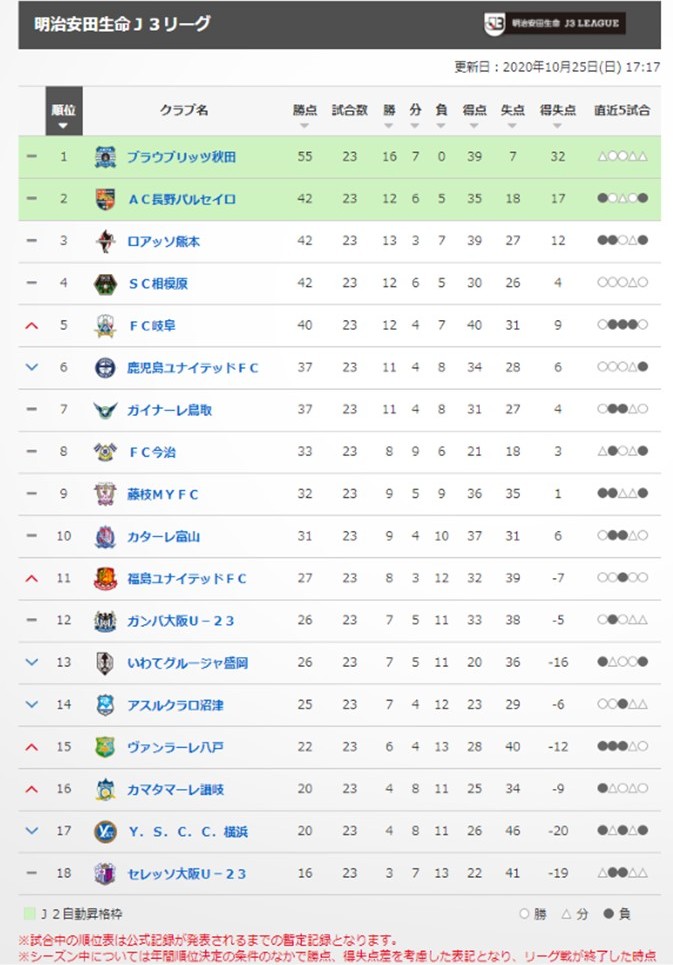Click the Y.S.C.C. Yokohama round logo
The height and width of the screenshot is (965, 673).
pyautogui.click(x=105, y=831)
